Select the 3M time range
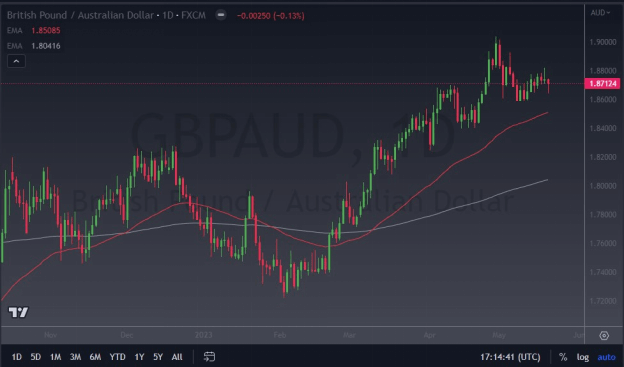Image resolution: width=624 pixels, height=367 pixels. point(75,357)
